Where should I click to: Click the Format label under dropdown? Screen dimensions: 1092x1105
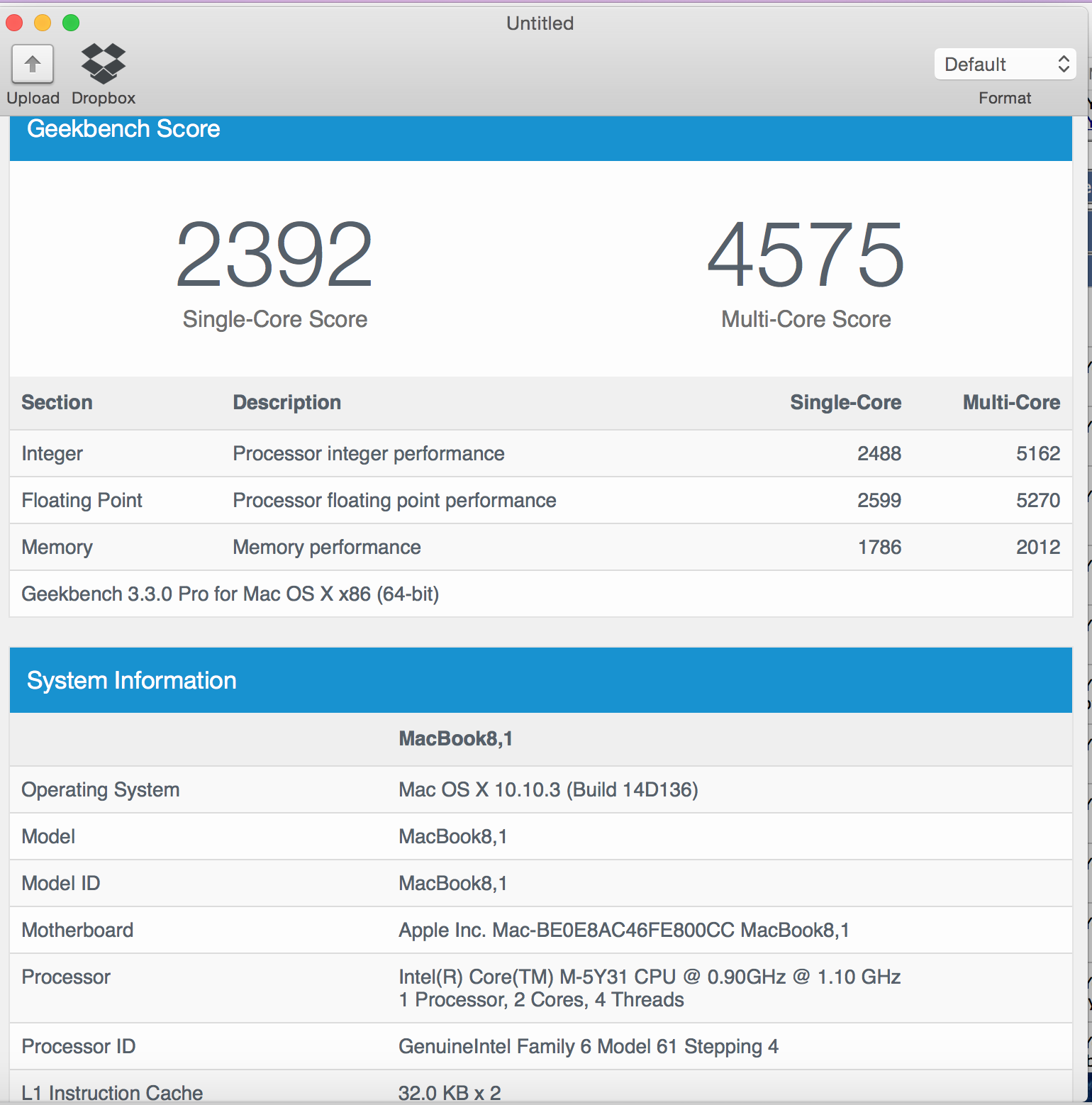point(1005,98)
